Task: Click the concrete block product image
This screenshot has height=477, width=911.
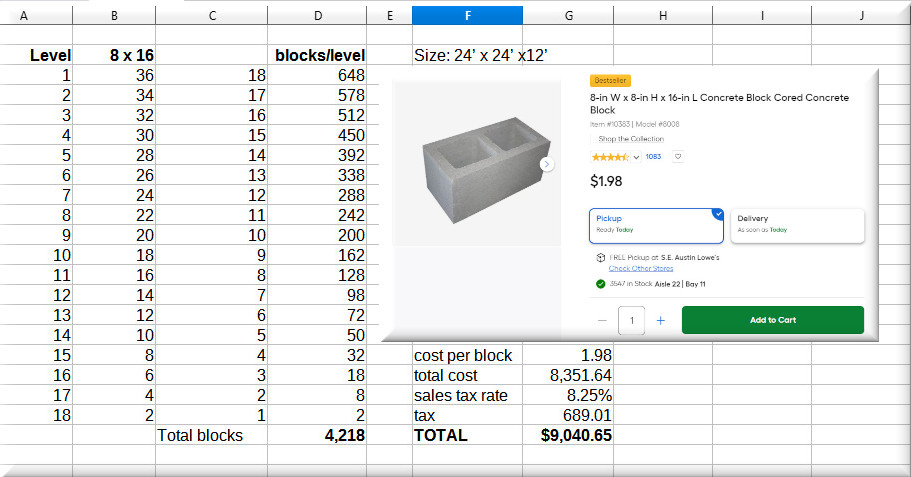Action: pyautogui.click(x=479, y=166)
